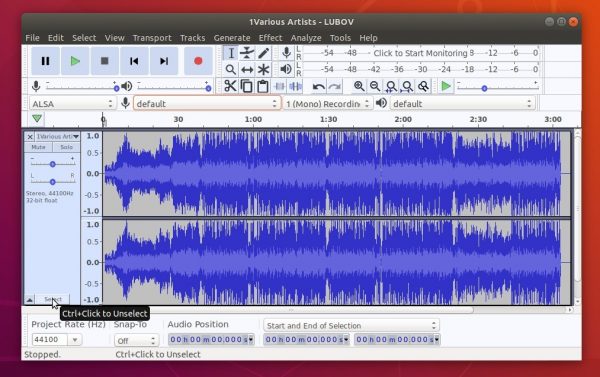Open the recording device default dropdown
The height and width of the screenshot is (377, 600).
pyautogui.click(x=207, y=104)
